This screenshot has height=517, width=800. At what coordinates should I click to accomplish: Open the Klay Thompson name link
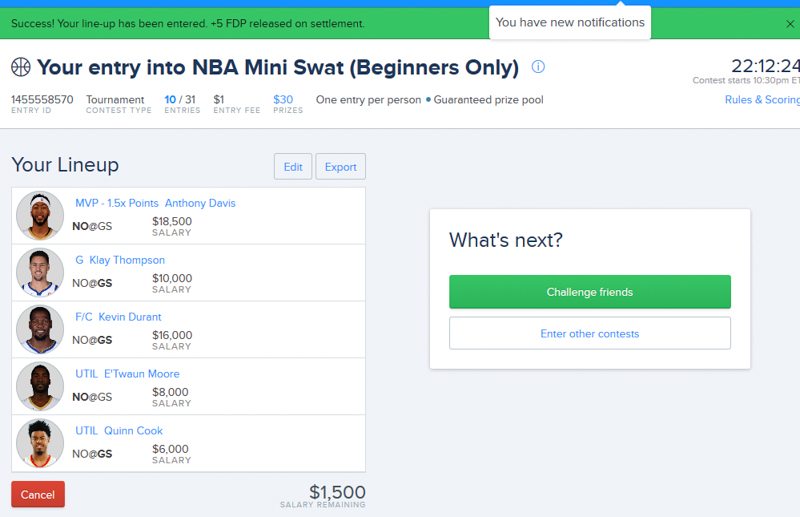pos(127,260)
